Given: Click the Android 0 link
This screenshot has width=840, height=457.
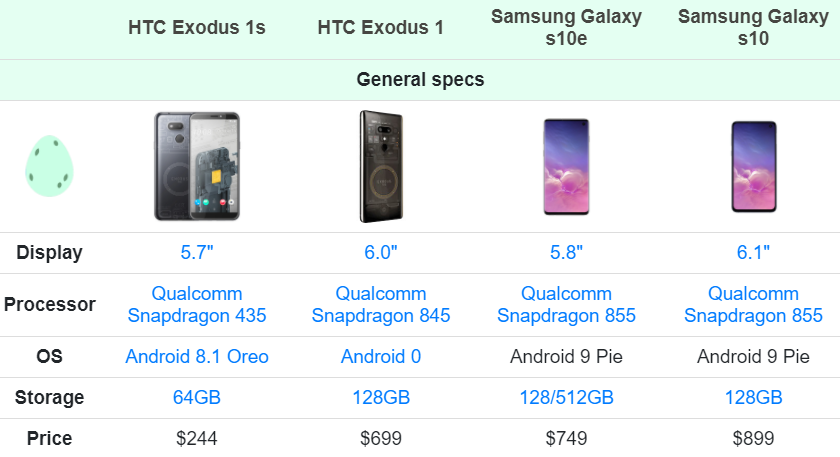Looking at the screenshot, I should click(381, 356).
